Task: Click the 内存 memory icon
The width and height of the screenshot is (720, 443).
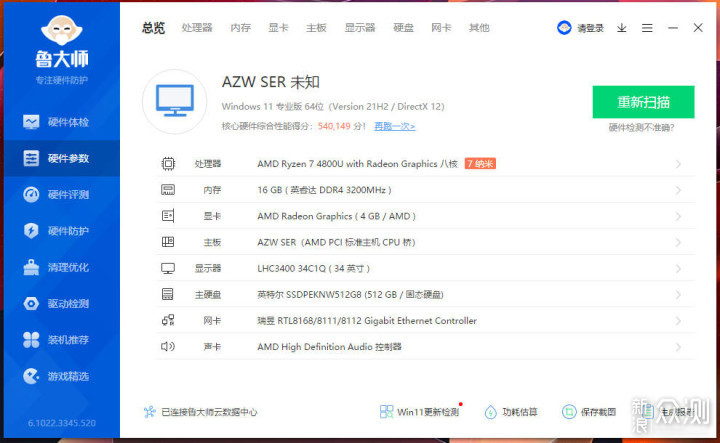Action: pos(168,190)
